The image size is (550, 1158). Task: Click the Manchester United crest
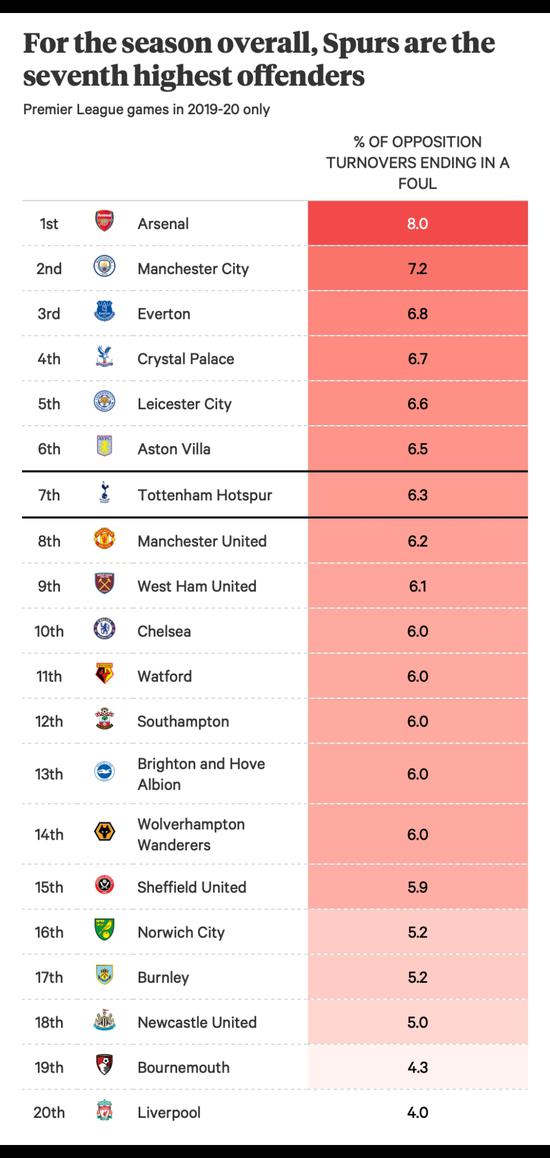[105, 539]
